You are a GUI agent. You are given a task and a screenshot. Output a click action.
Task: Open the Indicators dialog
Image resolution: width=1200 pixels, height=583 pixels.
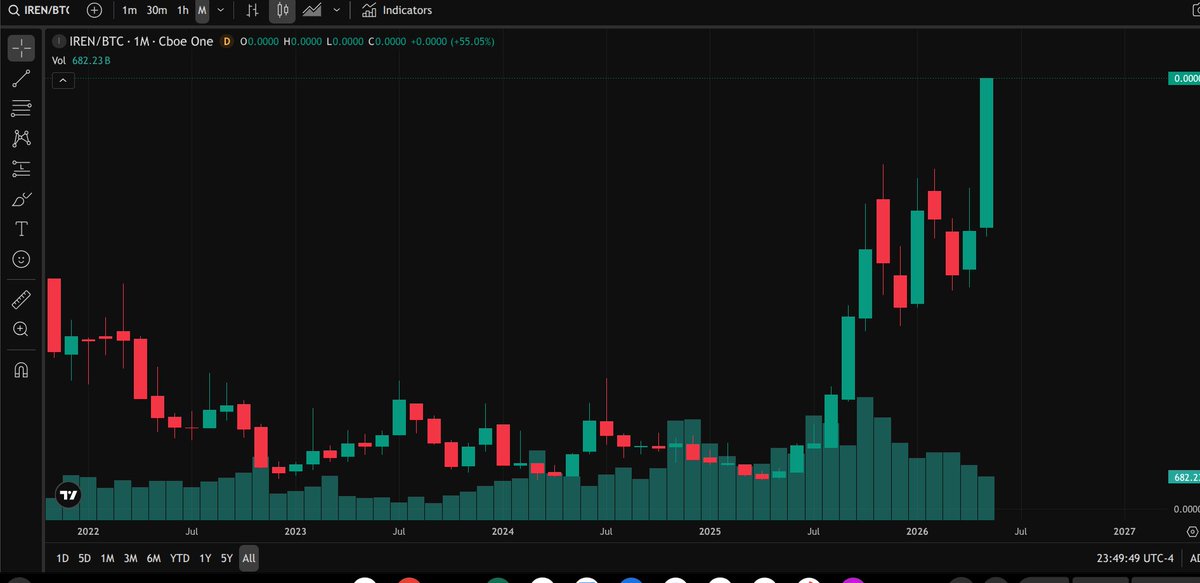point(398,10)
